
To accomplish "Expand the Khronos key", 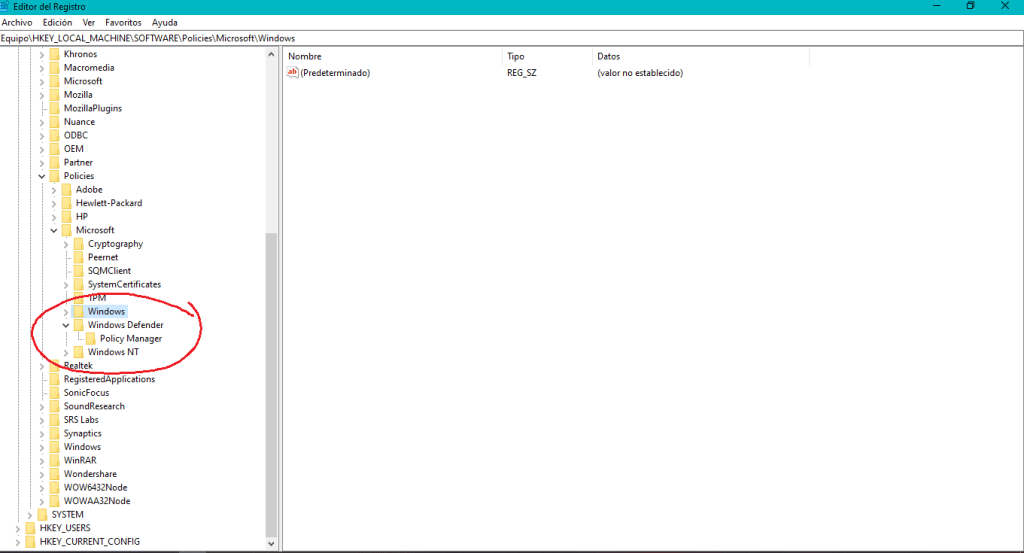I will tap(42, 54).
